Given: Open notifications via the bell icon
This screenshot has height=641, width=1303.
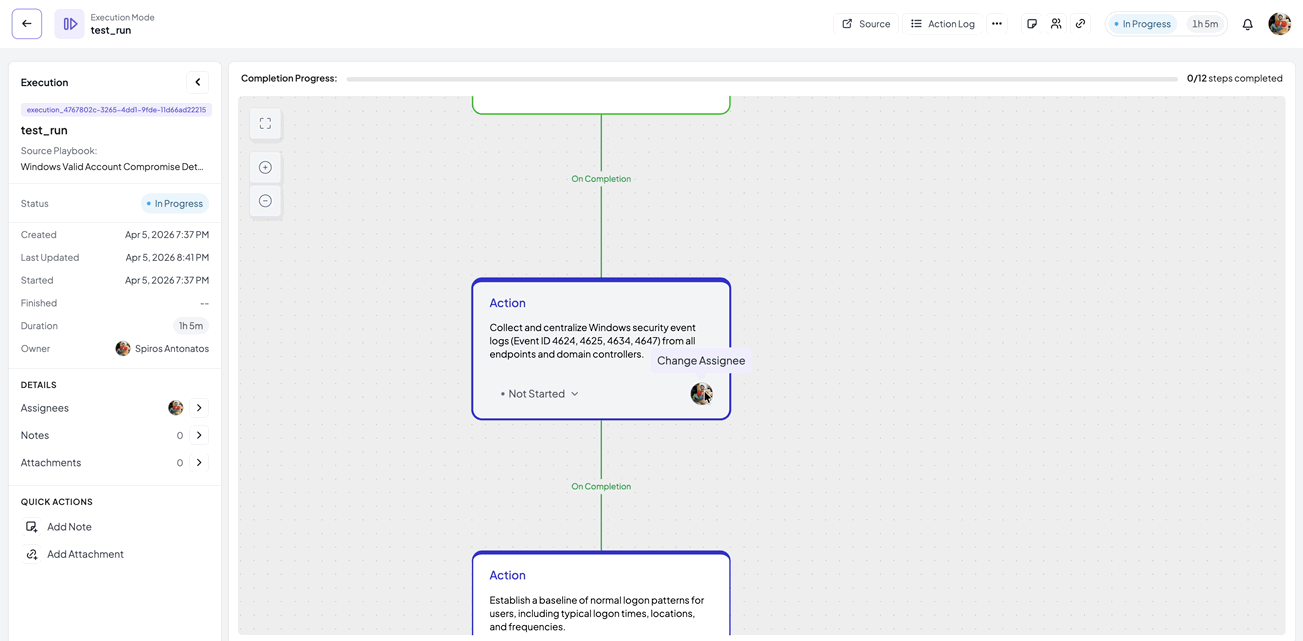Looking at the screenshot, I should point(1247,23).
